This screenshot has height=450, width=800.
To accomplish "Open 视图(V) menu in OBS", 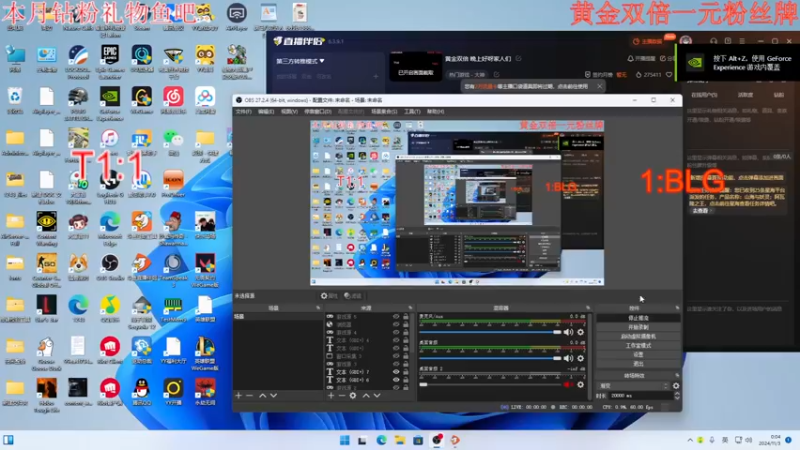I will pyautogui.click(x=289, y=111).
